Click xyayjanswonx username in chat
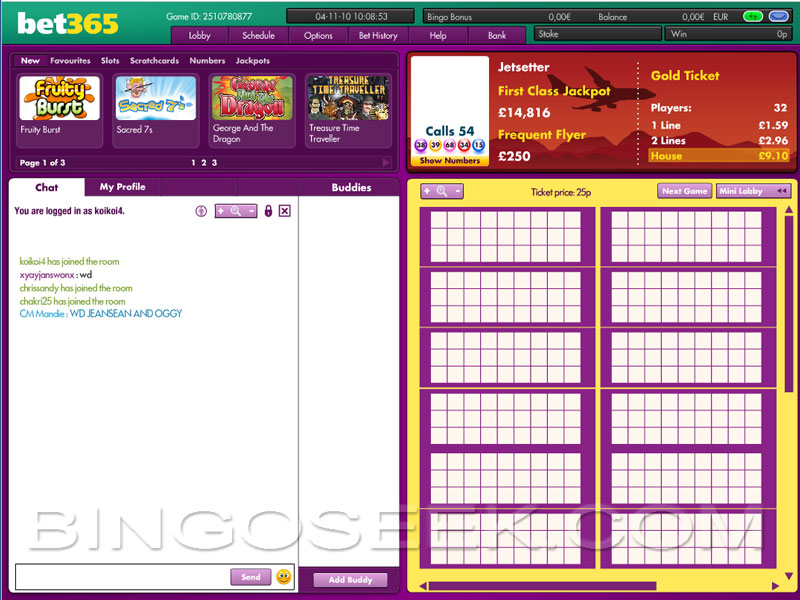The image size is (800, 600). pos(47,275)
